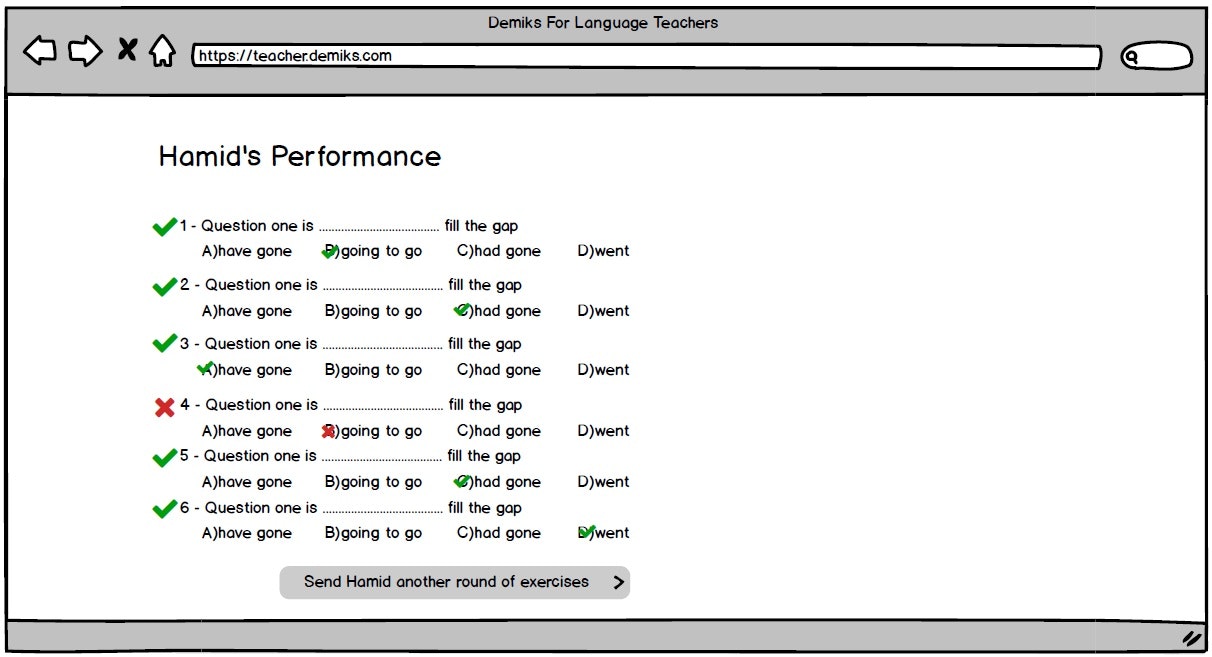The image size is (1212, 657).
Task: Click the search magnifier box
Action: click(x=1157, y=57)
